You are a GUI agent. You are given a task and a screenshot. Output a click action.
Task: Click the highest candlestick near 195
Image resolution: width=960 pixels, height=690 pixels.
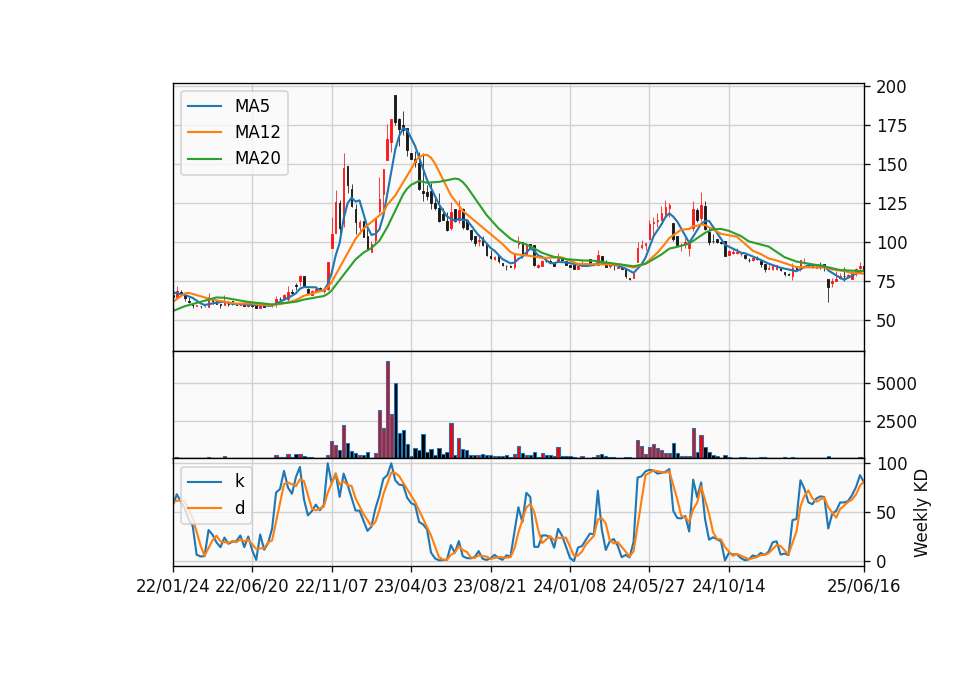396,110
